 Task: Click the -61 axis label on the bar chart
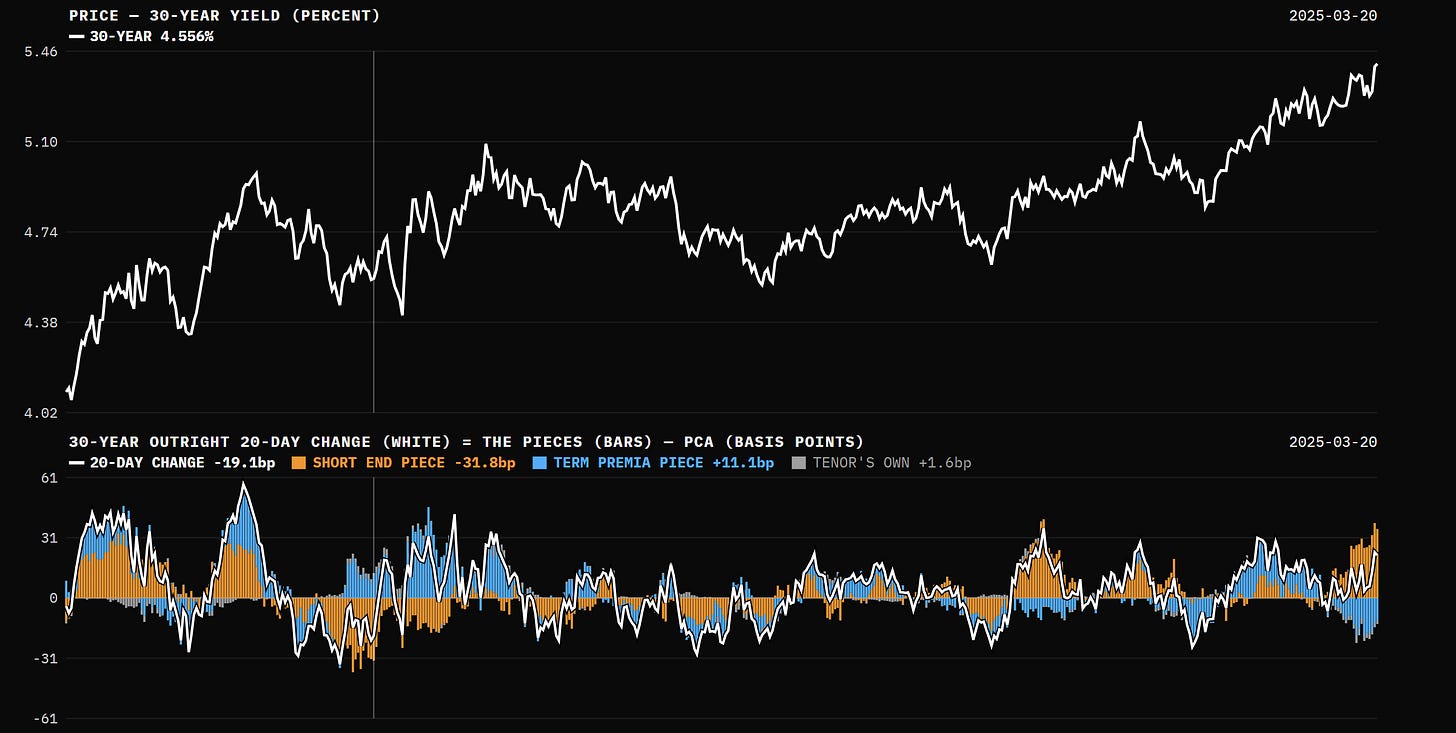pos(44,718)
